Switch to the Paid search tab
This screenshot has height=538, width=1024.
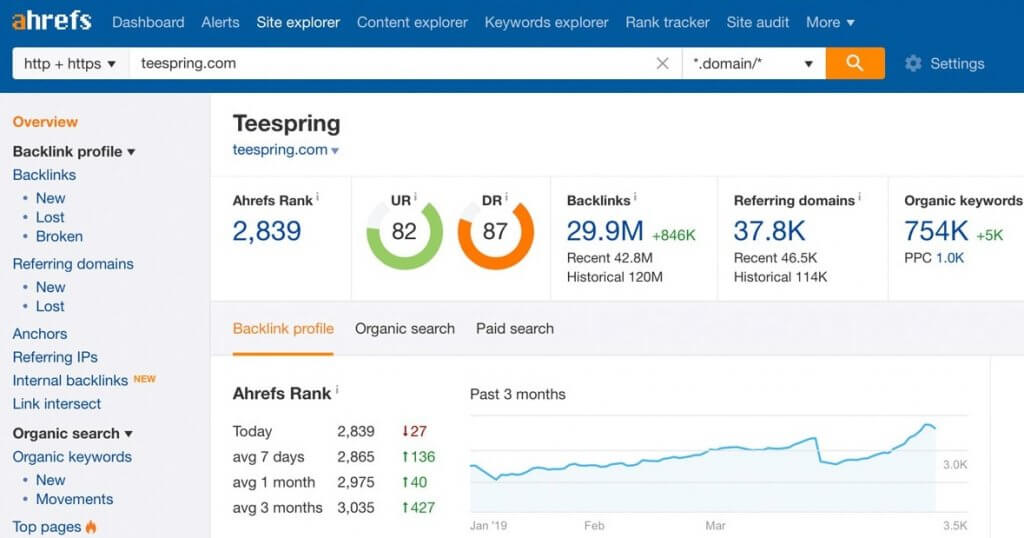click(515, 328)
